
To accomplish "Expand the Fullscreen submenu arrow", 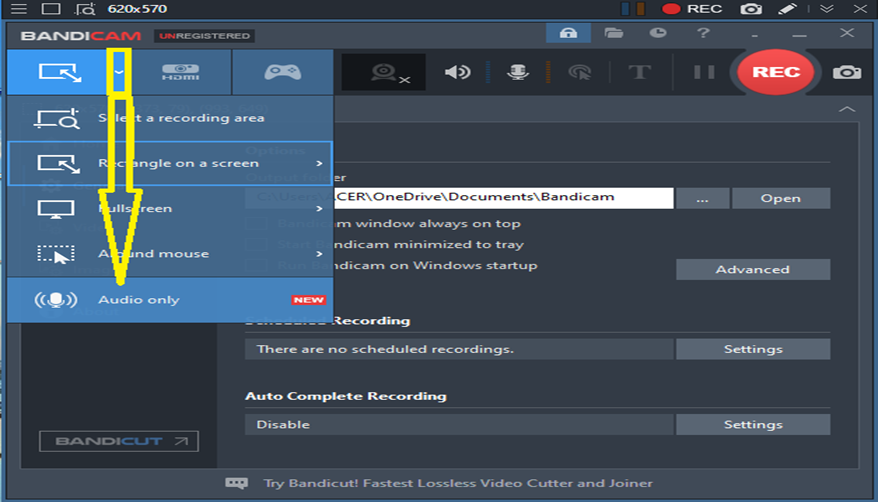I will 319,209.
